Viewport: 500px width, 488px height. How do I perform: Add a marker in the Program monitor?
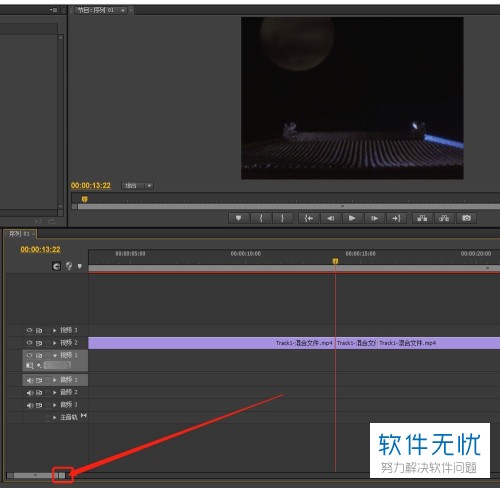[238, 218]
